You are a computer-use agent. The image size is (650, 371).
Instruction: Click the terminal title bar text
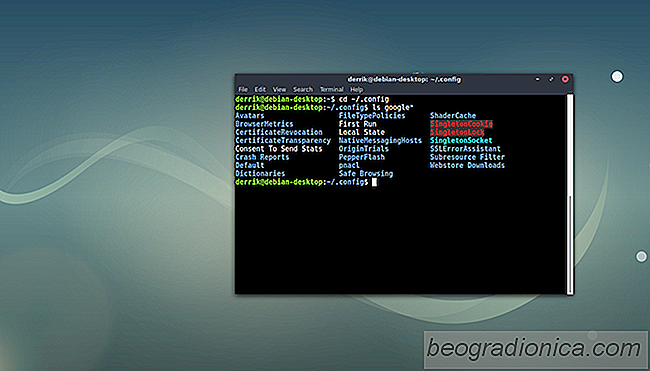(404, 79)
